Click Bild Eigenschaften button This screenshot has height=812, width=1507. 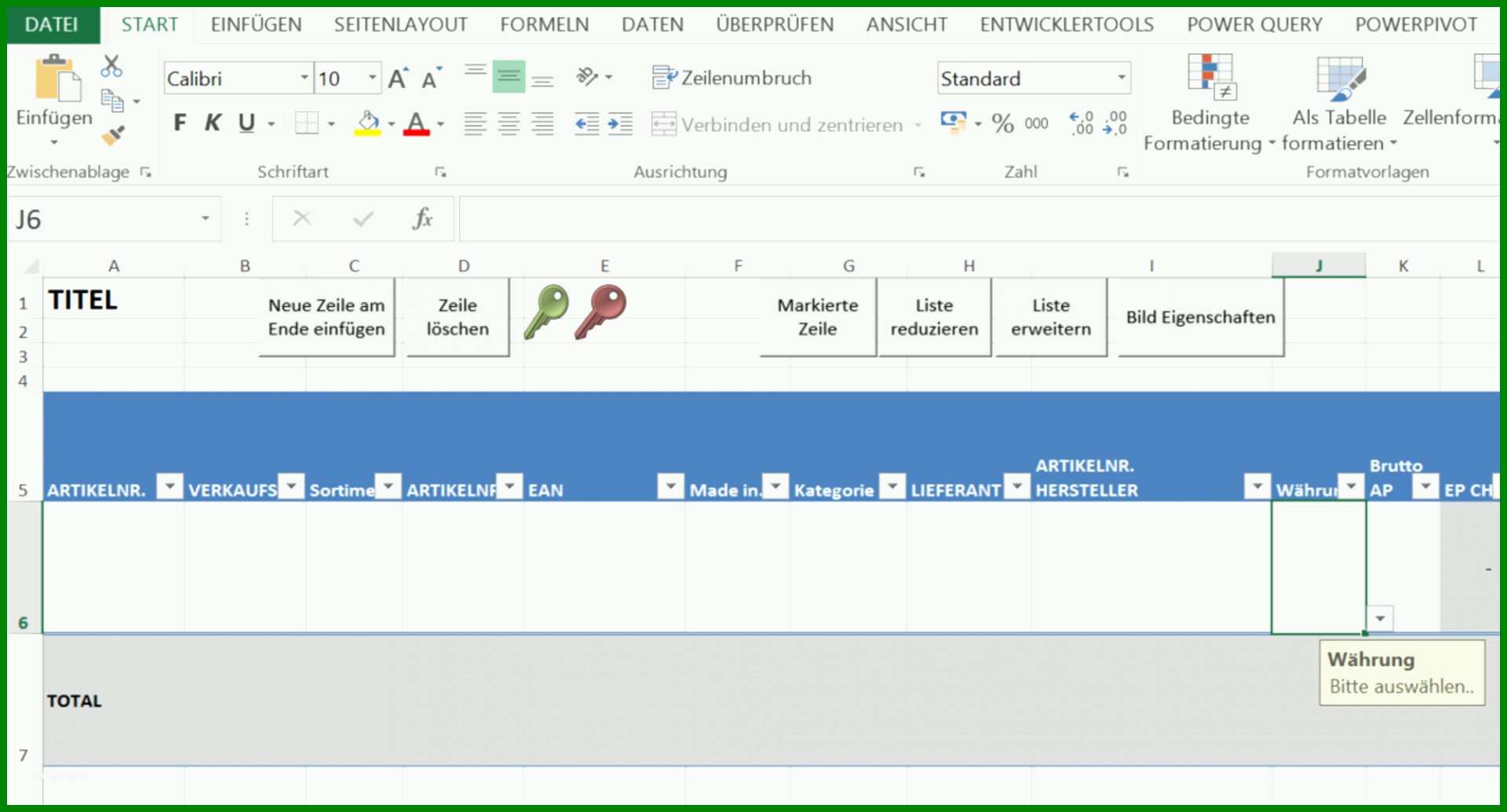pos(1201,317)
